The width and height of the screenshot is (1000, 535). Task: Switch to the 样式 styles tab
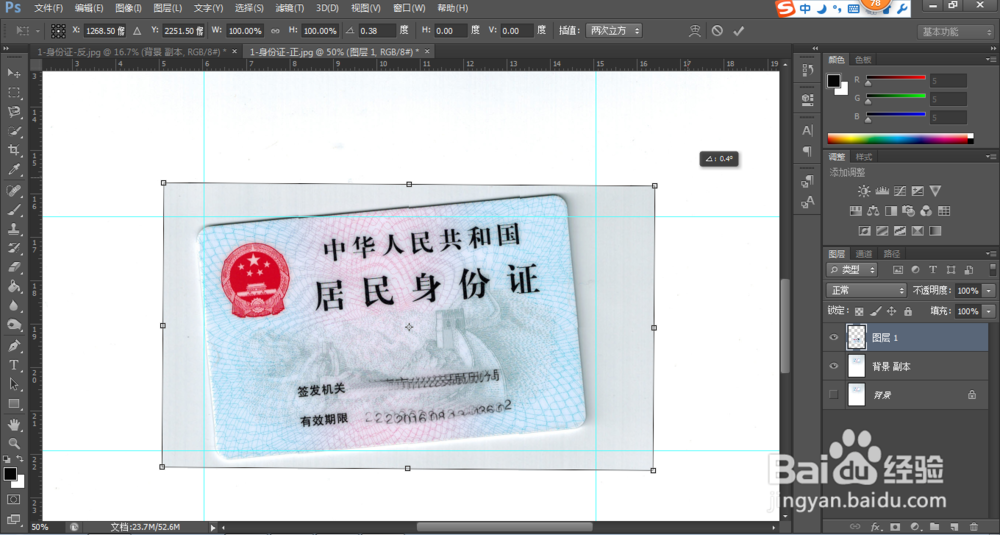[864, 156]
